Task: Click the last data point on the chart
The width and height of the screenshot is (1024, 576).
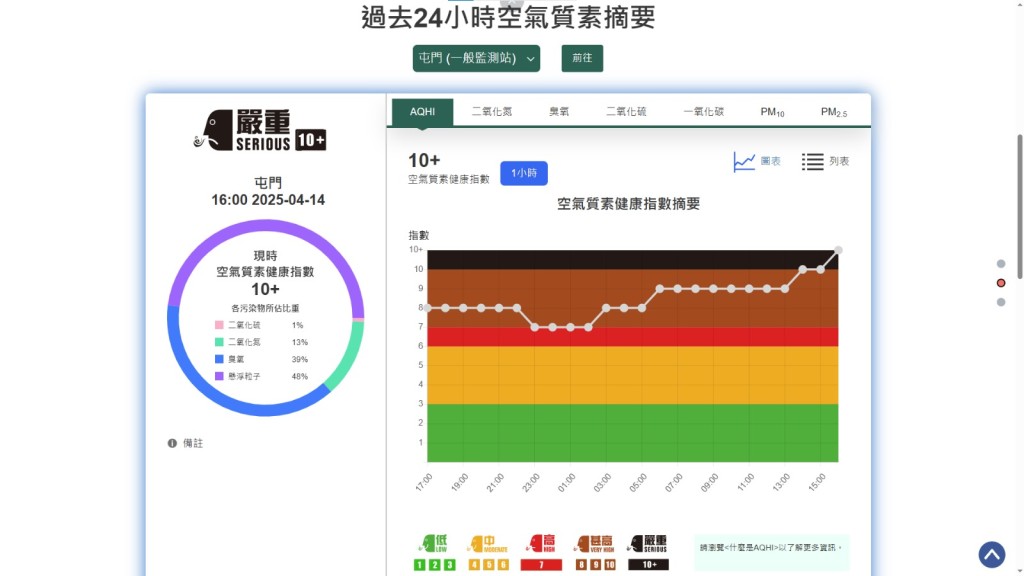Action: pyautogui.click(x=838, y=250)
